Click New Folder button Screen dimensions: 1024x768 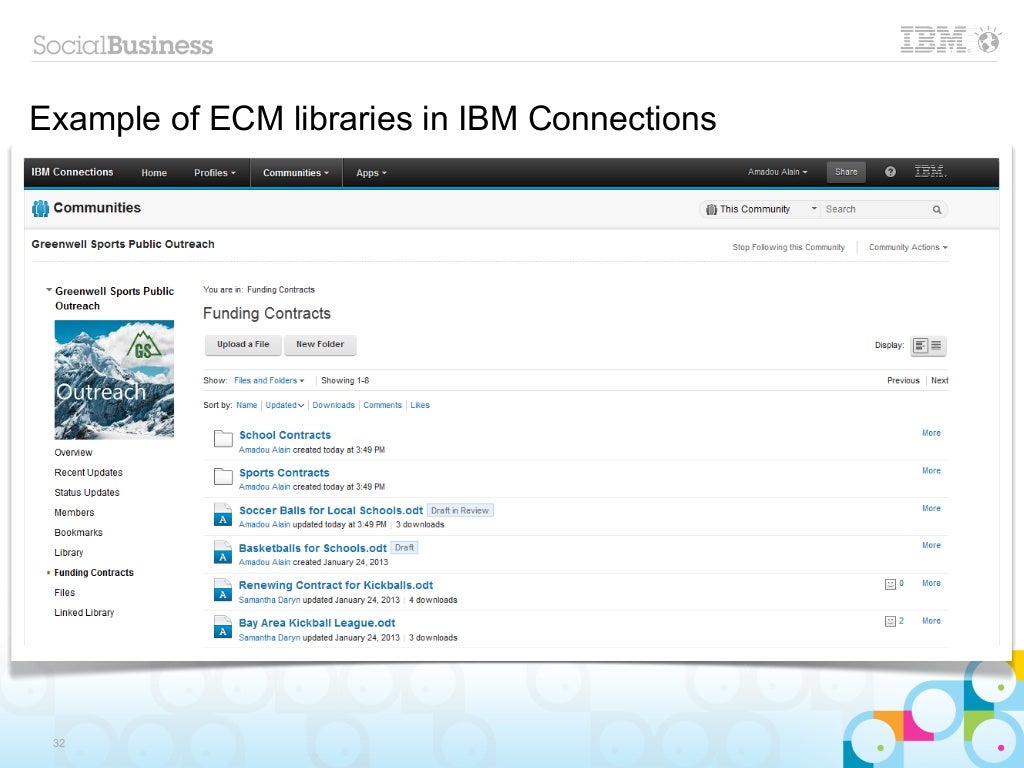click(320, 345)
